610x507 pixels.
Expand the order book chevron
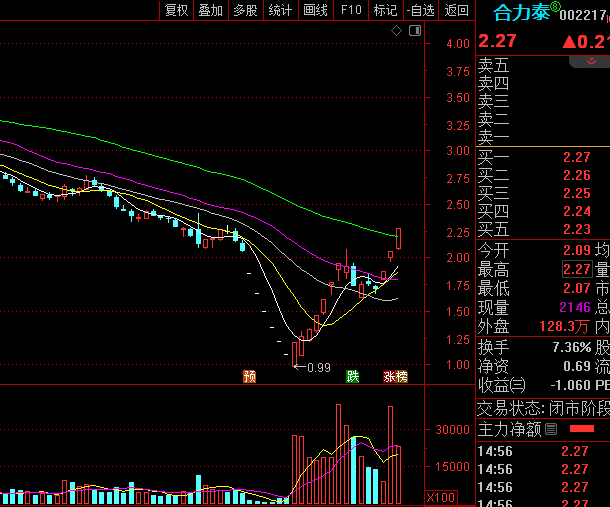coord(591,61)
